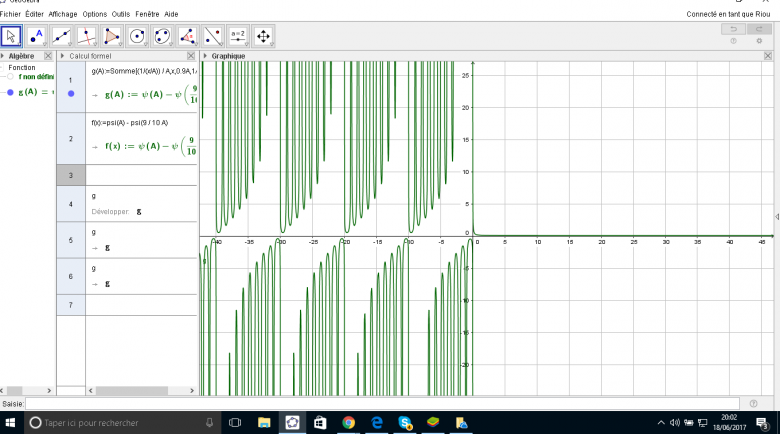The width and height of the screenshot is (780, 434).
Task: Collapse the Fonction group in Algèbre panel
Action: (4, 68)
